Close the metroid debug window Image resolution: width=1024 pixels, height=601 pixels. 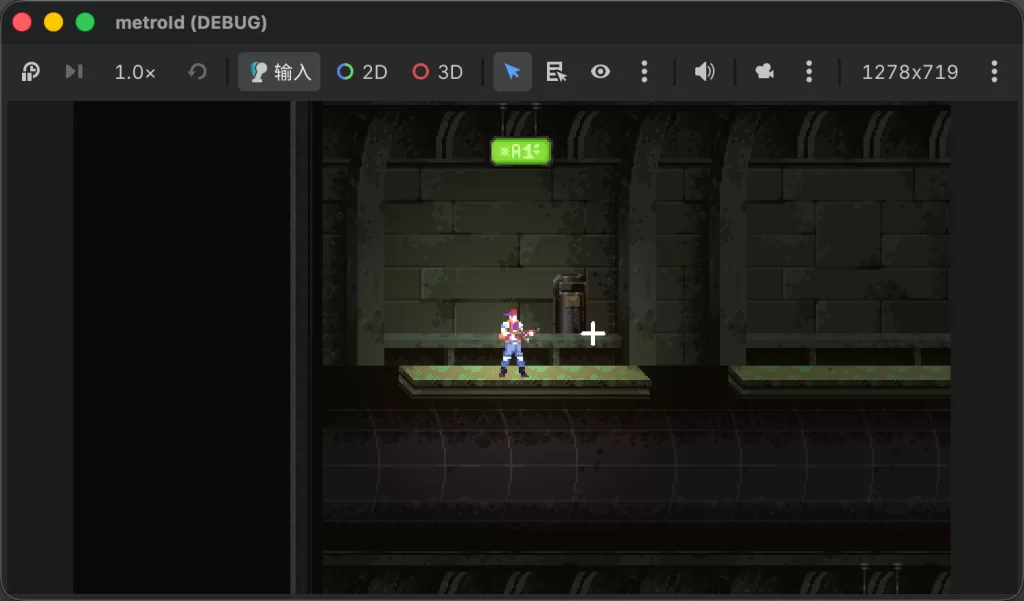(22, 22)
